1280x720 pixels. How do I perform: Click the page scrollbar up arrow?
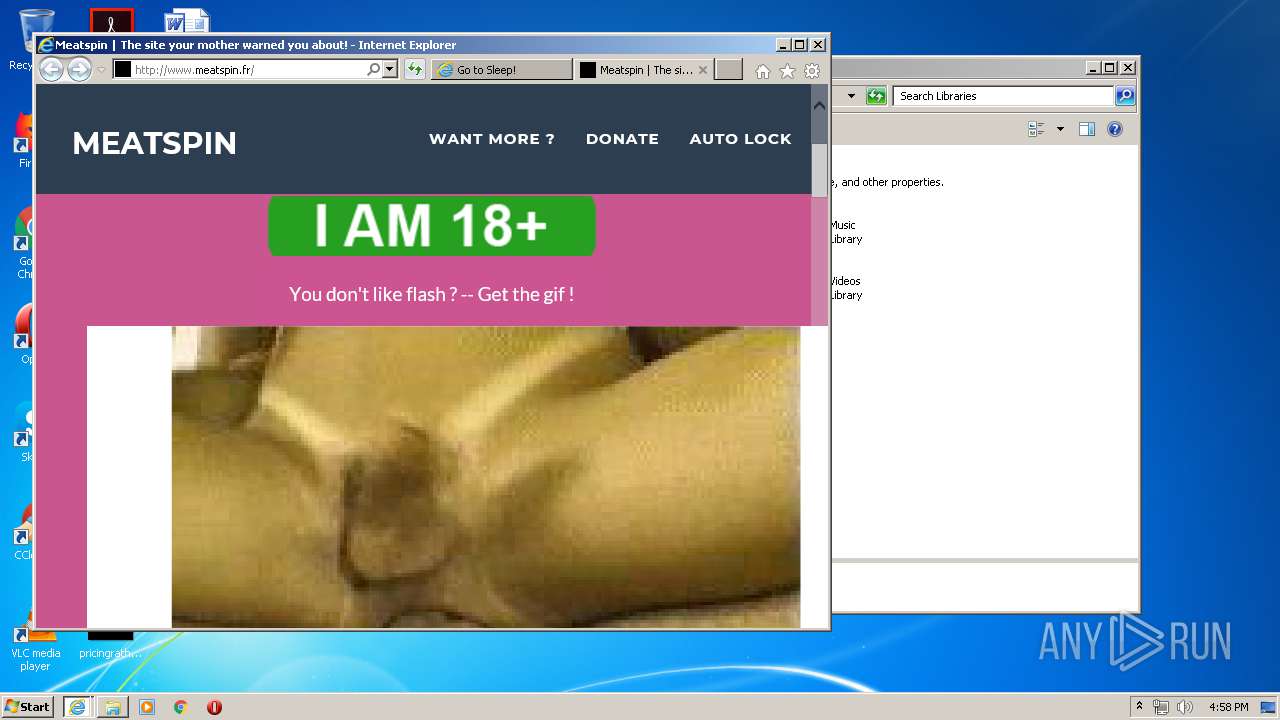point(819,104)
